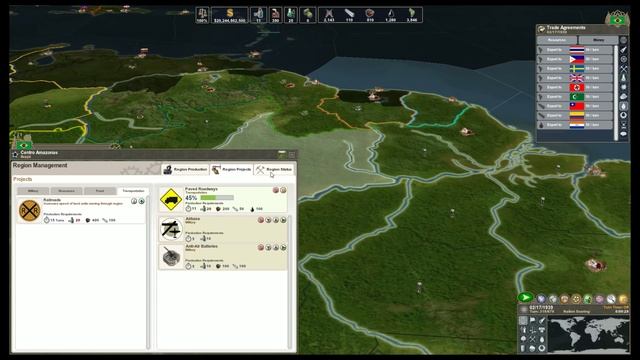
Task: Click the crossed tools map-filter near minimap
Action: (533, 339)
